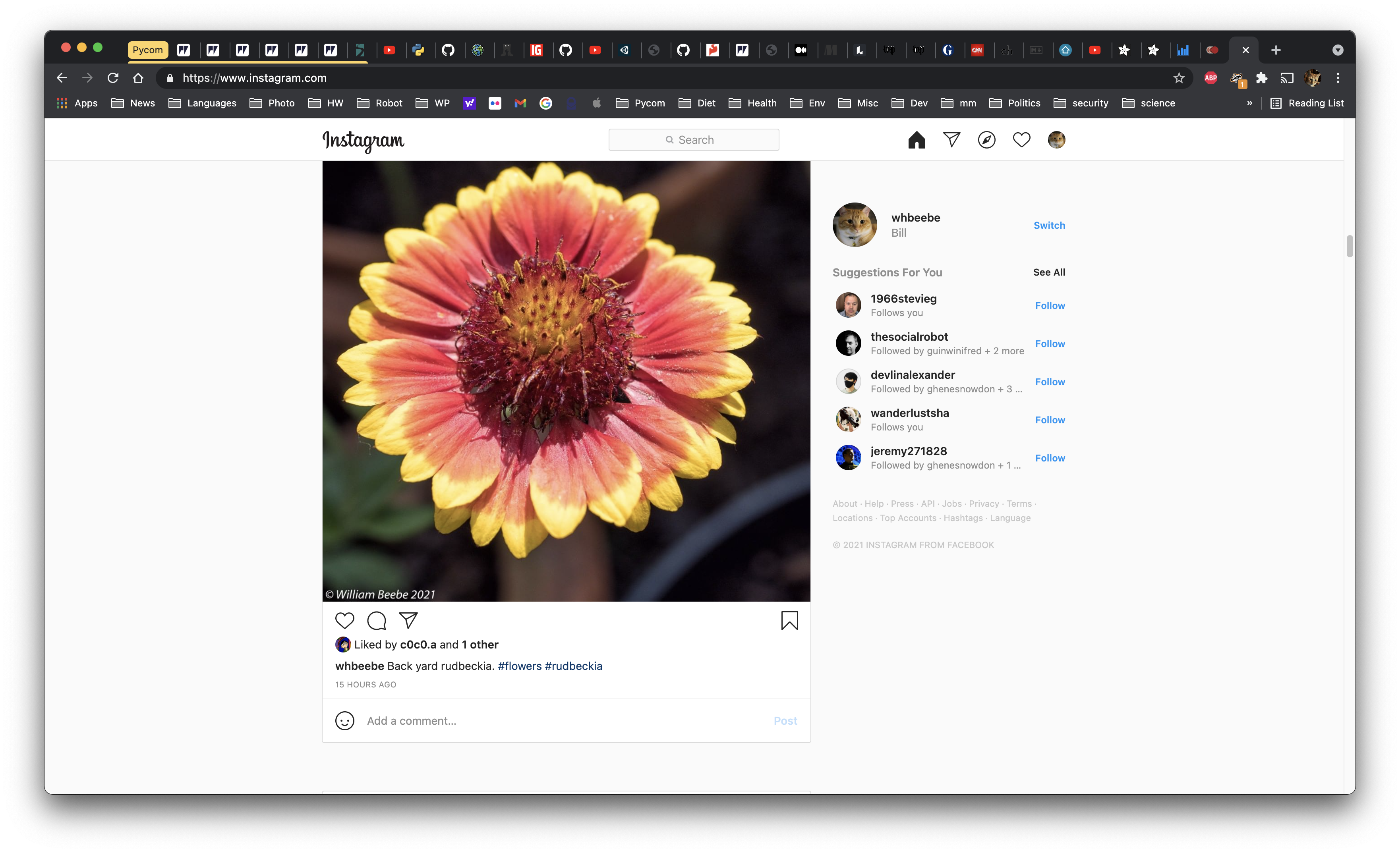Viewport: 1400px width, 853px height.
Task: Click the cast media icon in toolbar
Action: 1286,78
